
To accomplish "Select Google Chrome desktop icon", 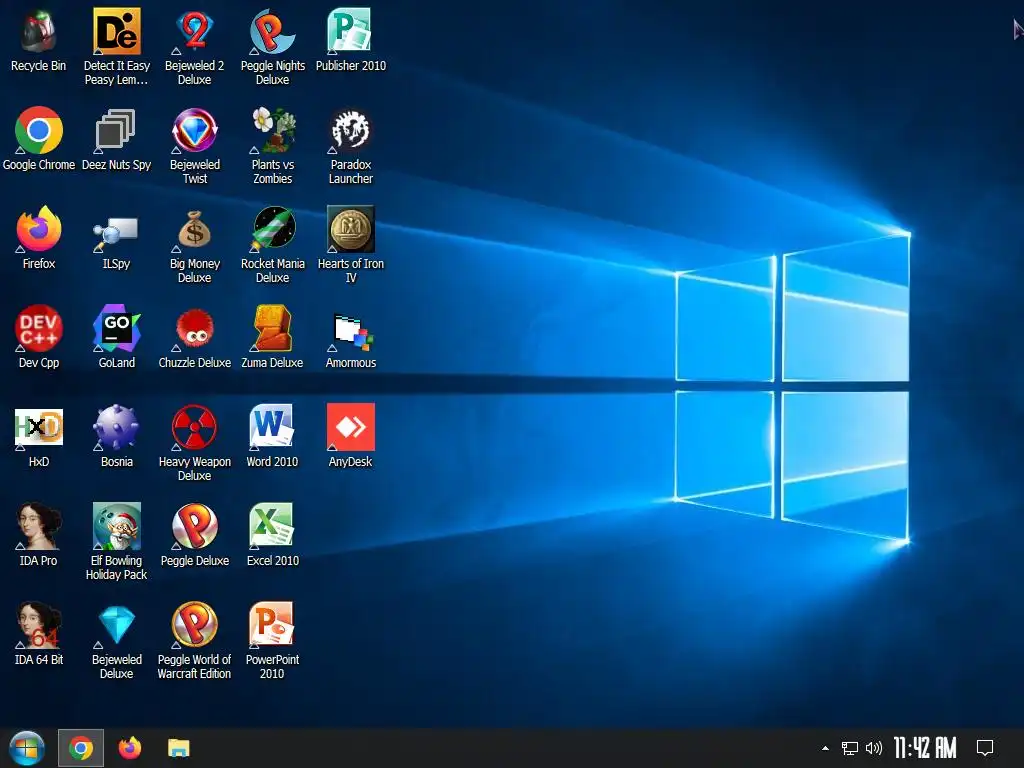I will (39, 139).
